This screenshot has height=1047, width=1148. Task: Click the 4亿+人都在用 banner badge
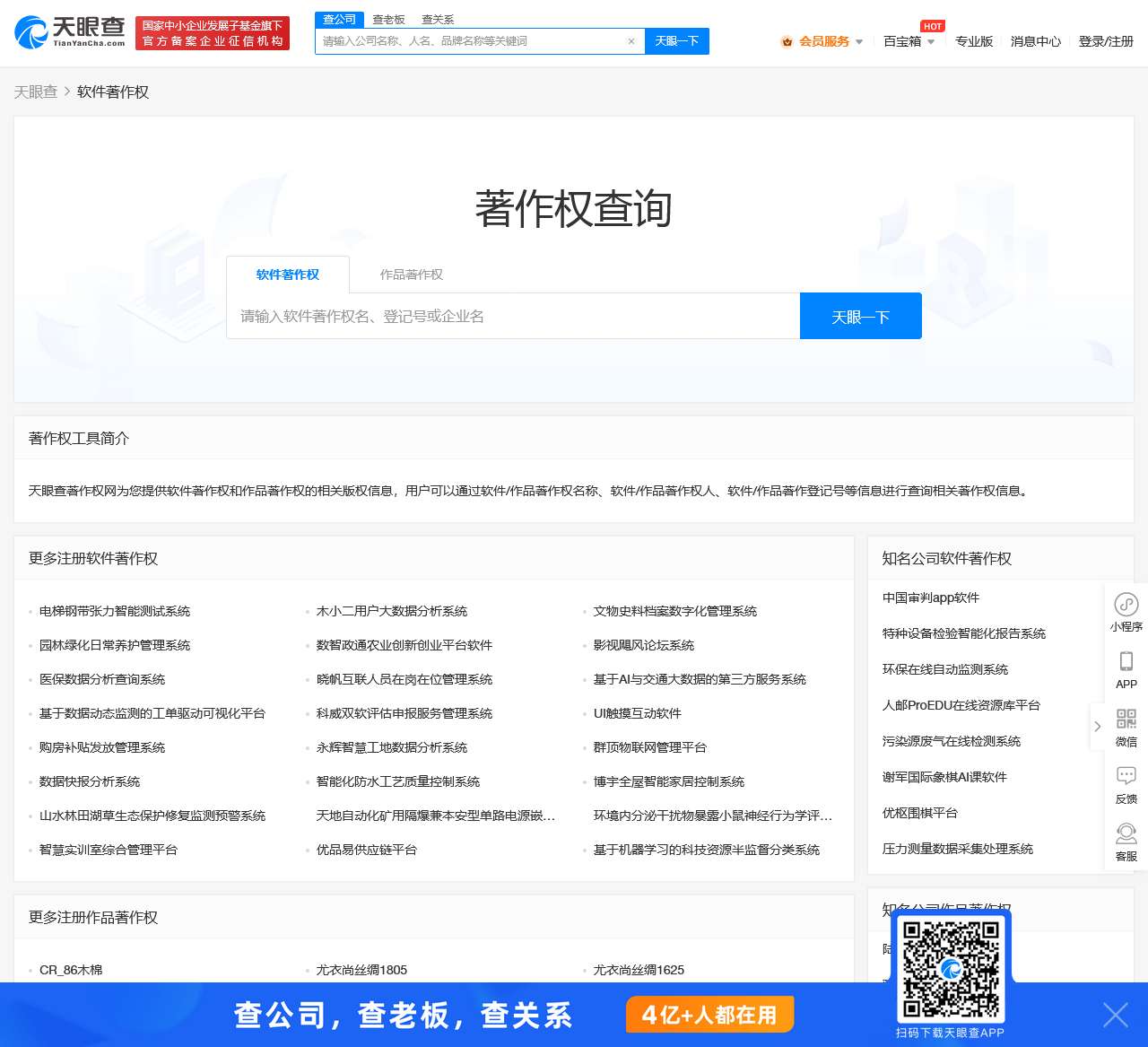[709, 1015]
